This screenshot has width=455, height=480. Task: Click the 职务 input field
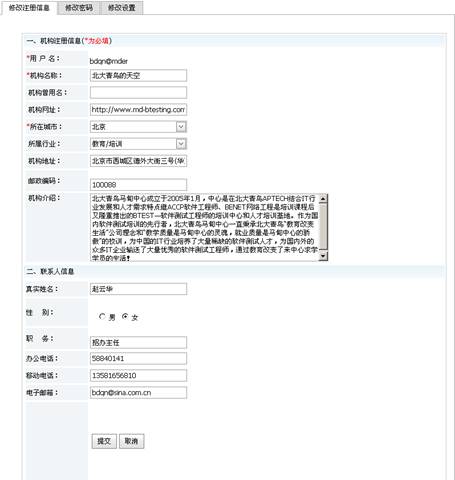138,342
